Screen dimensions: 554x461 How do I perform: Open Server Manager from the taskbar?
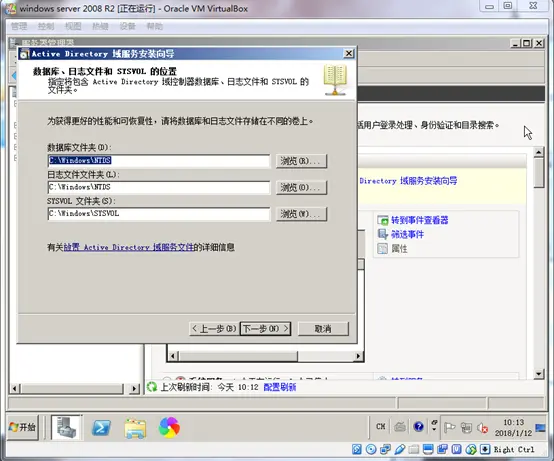click(66, 427)
